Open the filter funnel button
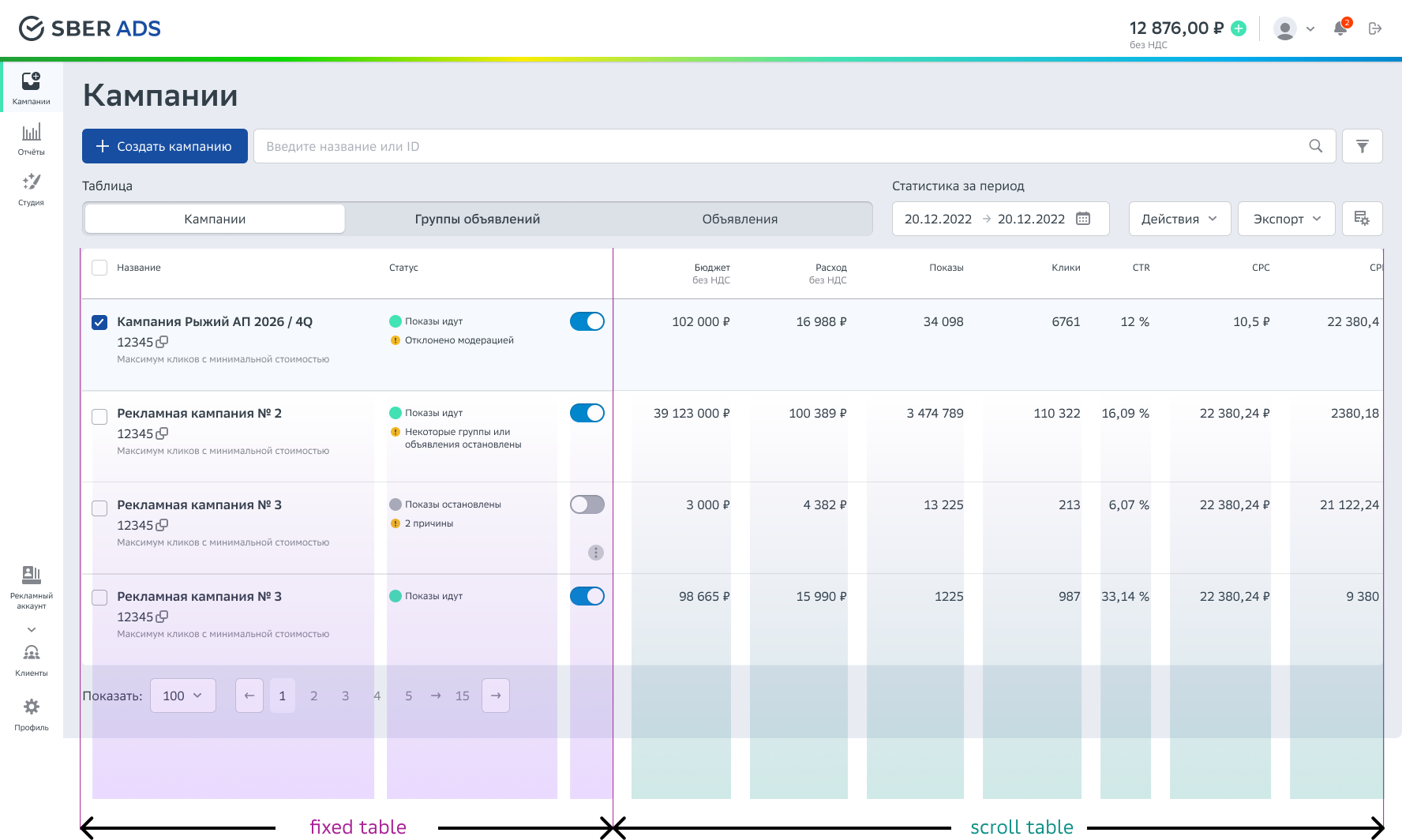Viewport: 1402px width, 840px height. (1362, 146)
